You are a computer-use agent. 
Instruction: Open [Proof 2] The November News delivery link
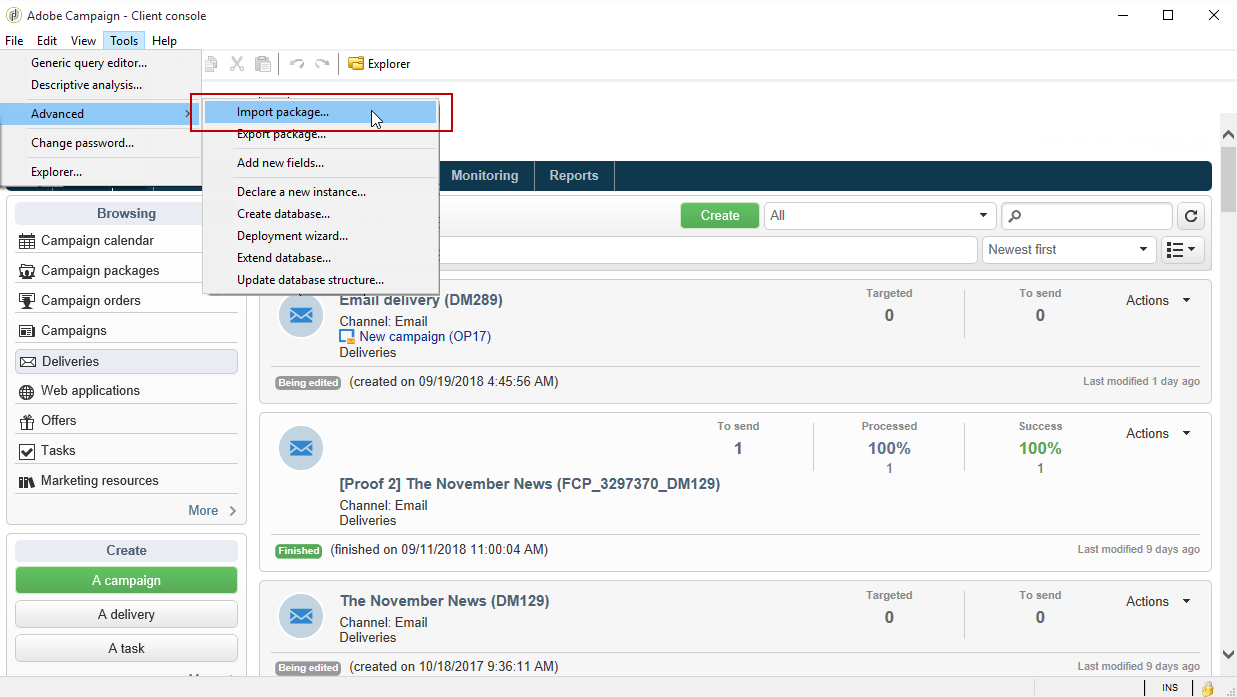coord(530,484)
